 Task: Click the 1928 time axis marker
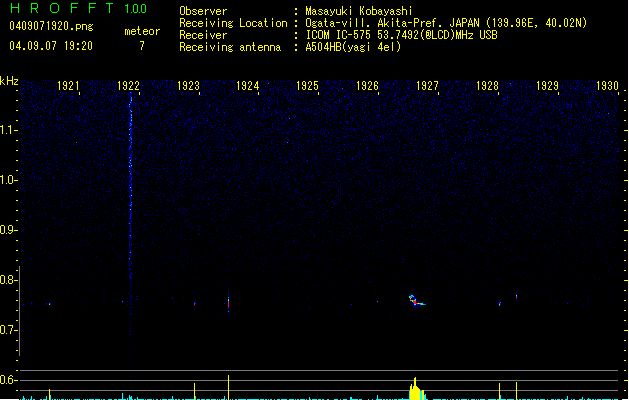point(487,85)
